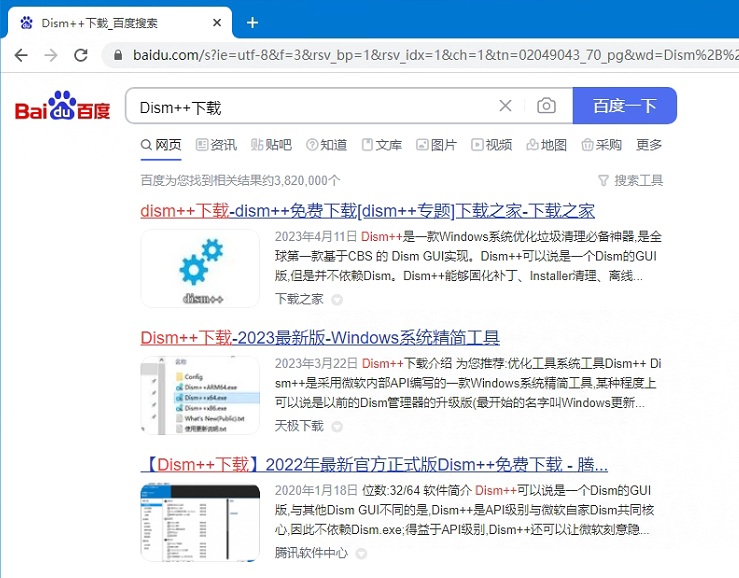Open a new browser tab
This screenshot has height=578, width=739.
pos(252,22)
